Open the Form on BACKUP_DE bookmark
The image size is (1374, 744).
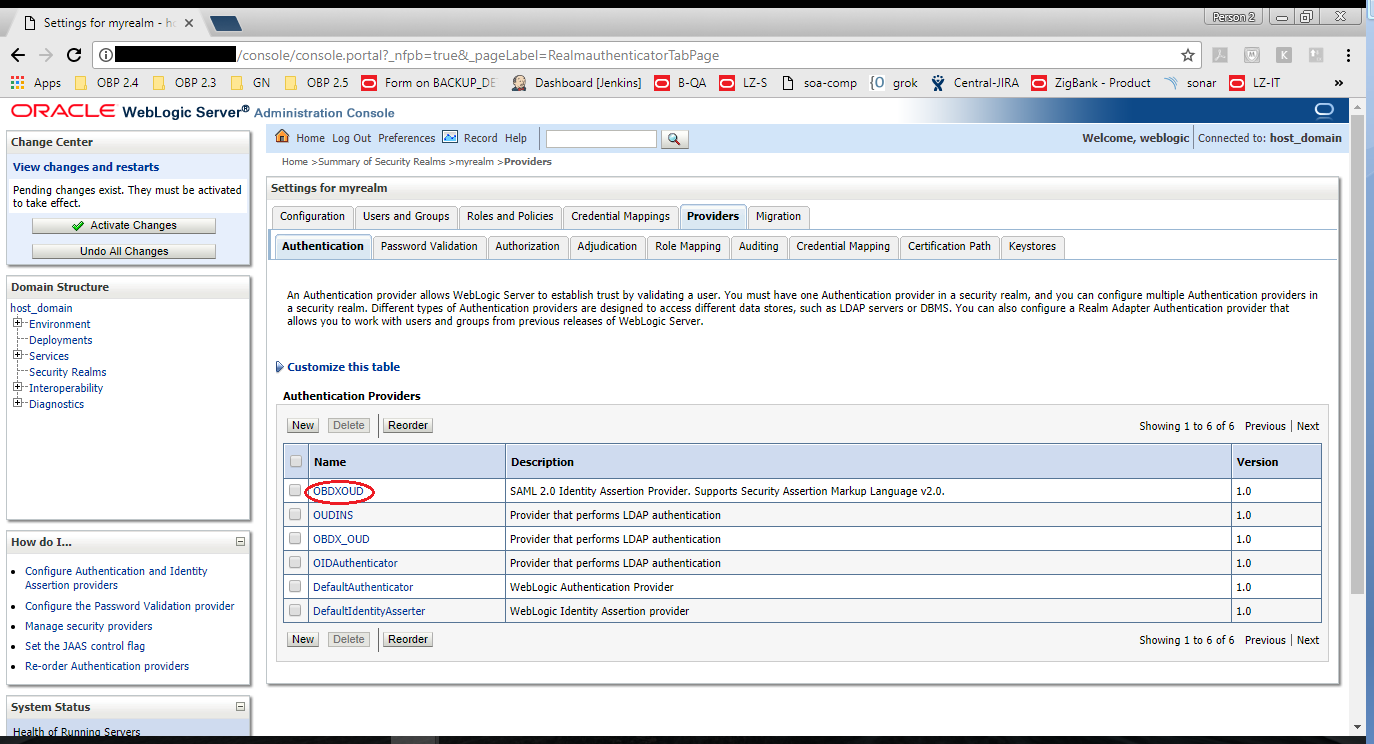[428, 83]
